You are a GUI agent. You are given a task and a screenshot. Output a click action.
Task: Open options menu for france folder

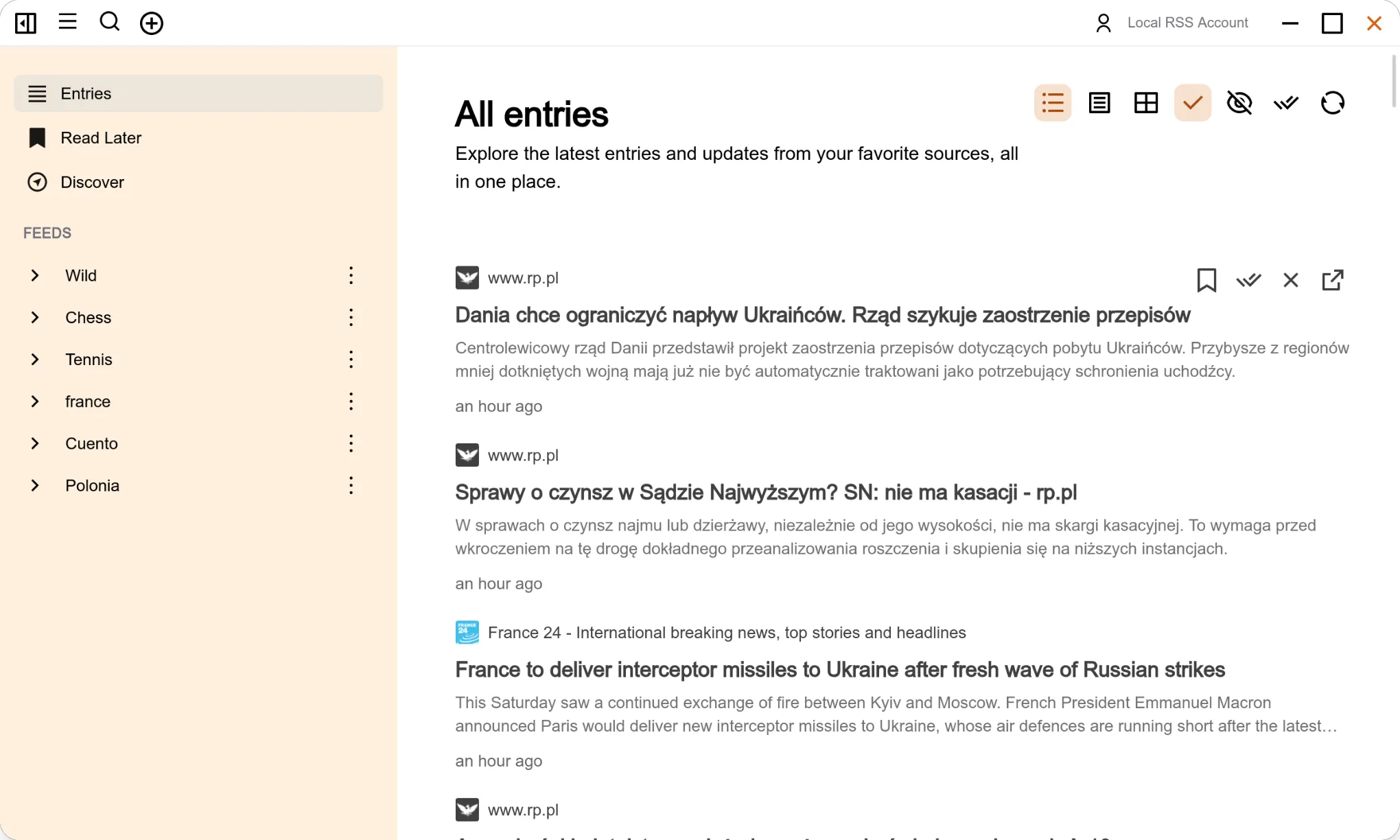click(351, 401)
